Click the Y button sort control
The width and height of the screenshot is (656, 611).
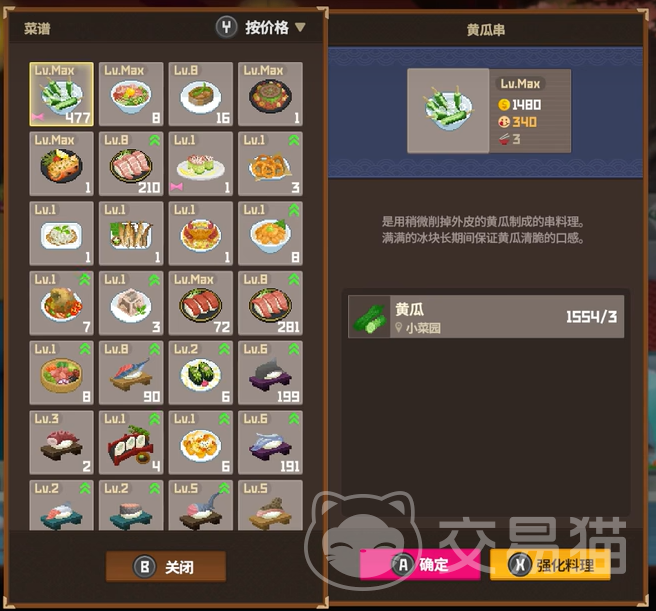pos(226,28)
